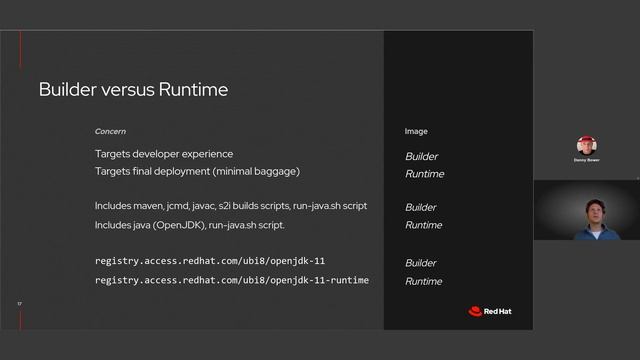Click 'Builder' next to developer experience
This screenshot has width=640, height=360.
(422, 156)
